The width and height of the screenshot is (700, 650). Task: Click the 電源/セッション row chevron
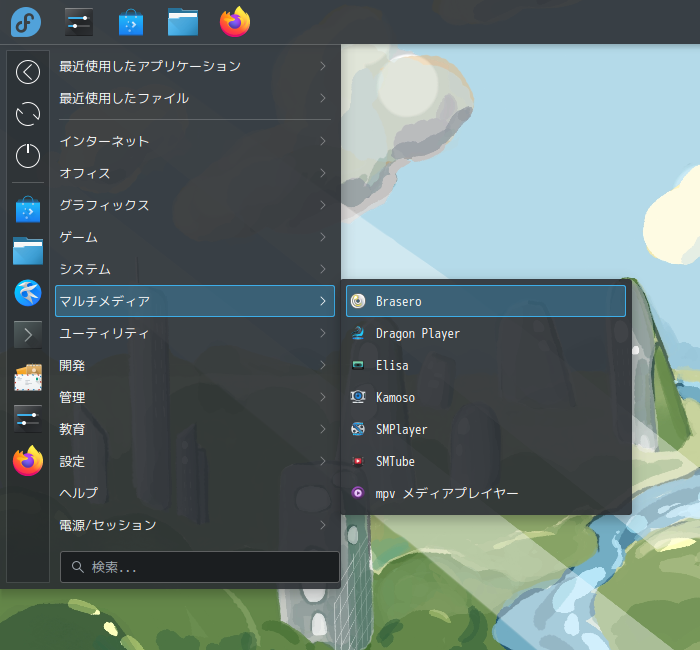pos(323,525)
